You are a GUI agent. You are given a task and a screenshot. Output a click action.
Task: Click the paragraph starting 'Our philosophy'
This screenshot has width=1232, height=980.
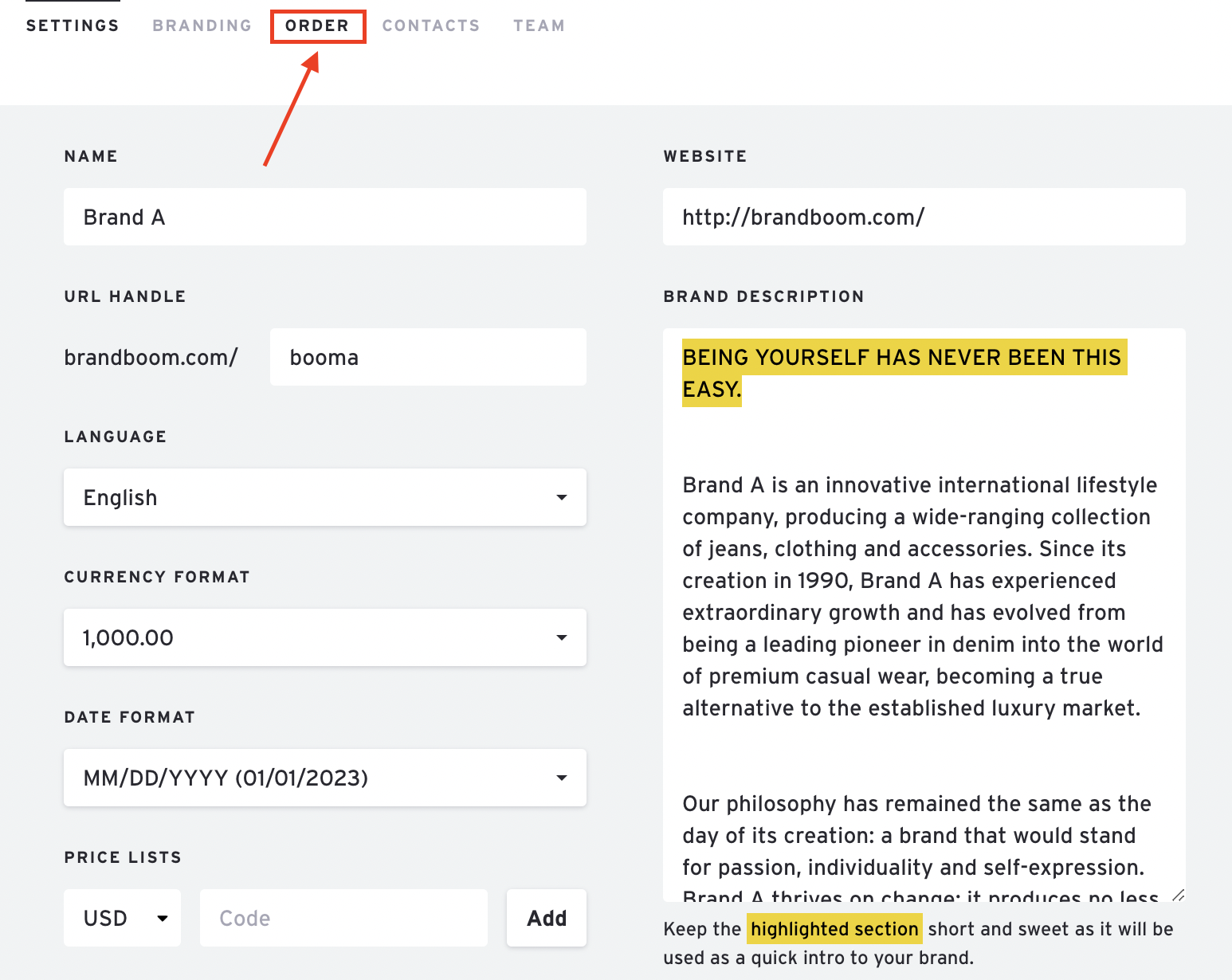point(916,835)
